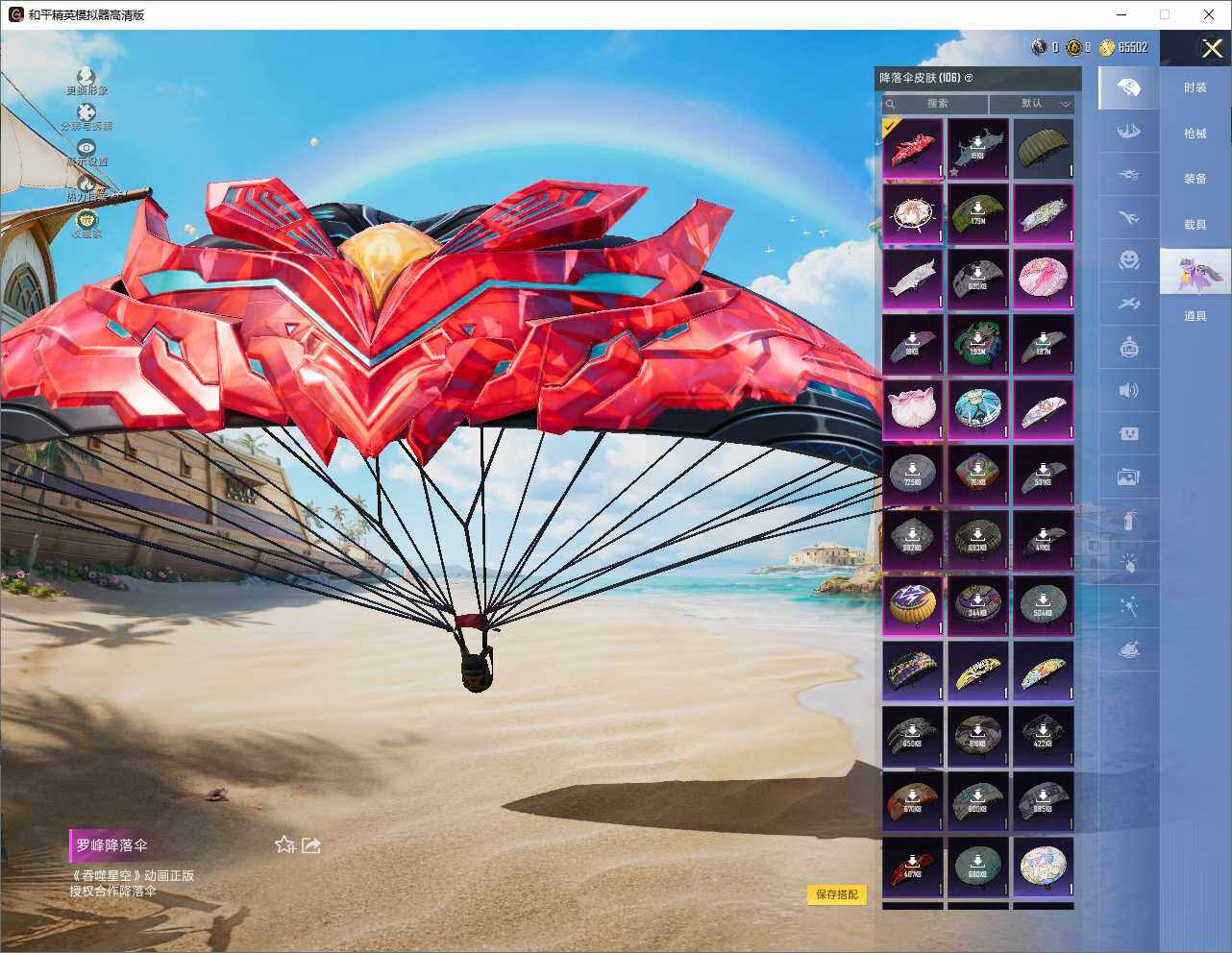Open the pony character banner tab
This screenshot has height=953, width=1232.
coord(1195,271)
